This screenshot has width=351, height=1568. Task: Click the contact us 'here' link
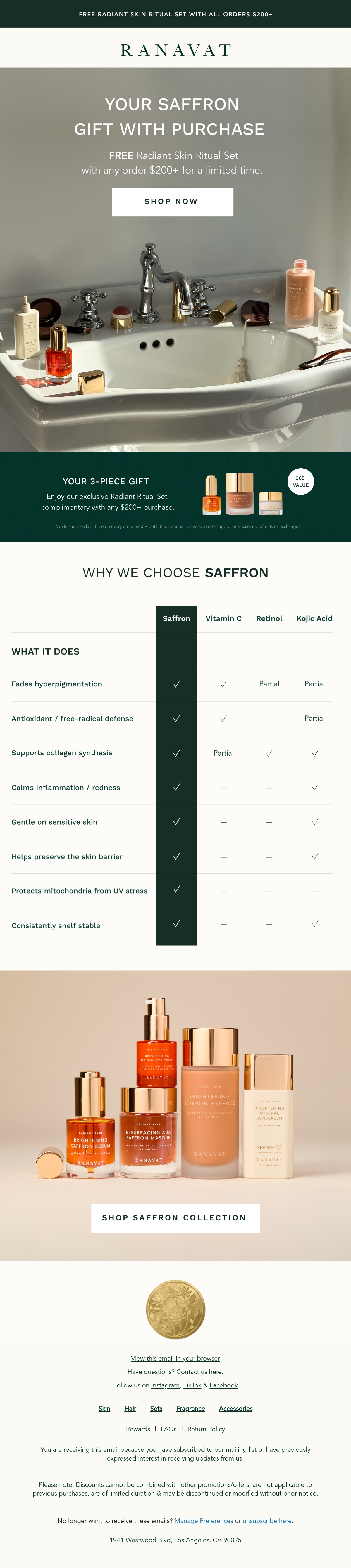(215, 1371)
